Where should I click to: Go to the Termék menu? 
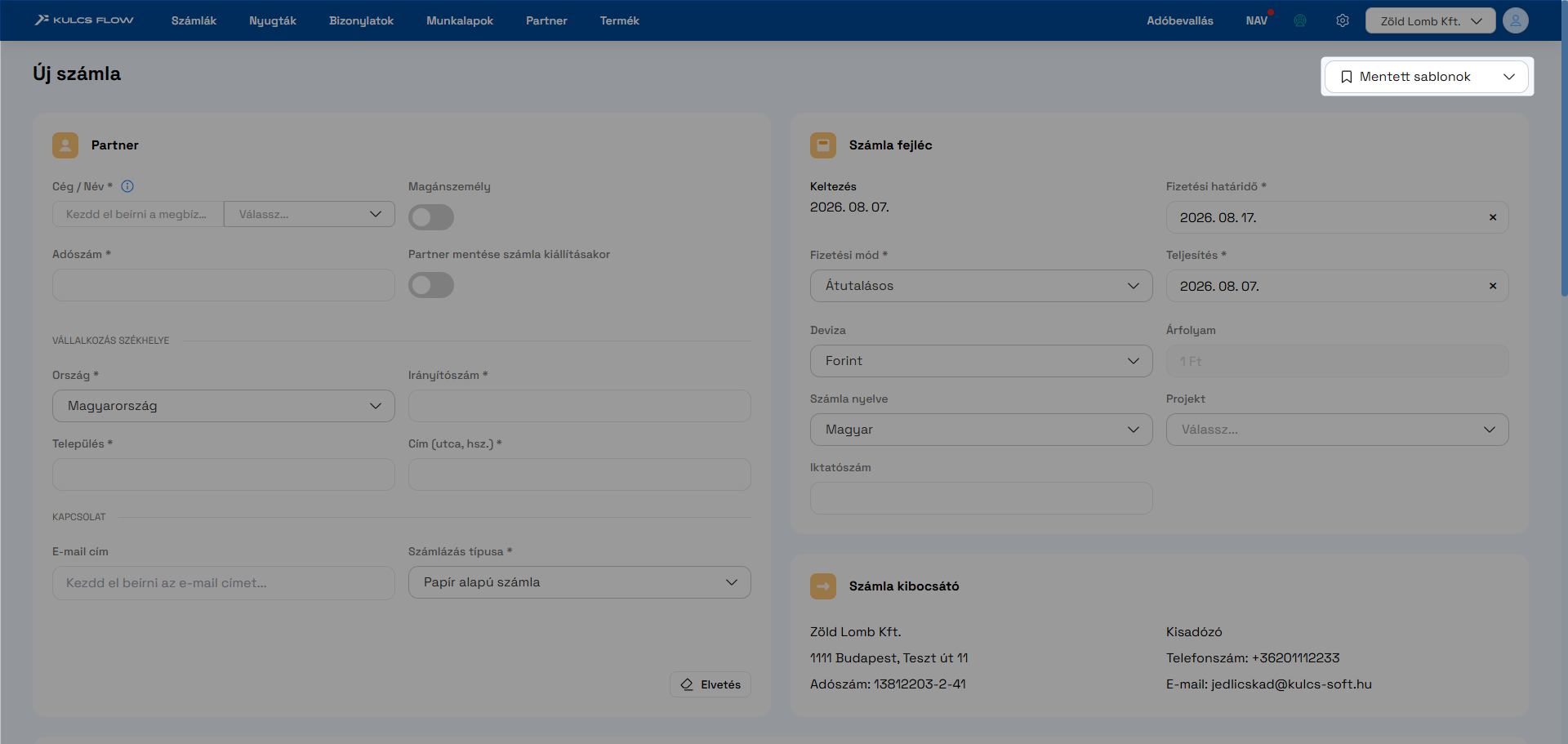pyautogui.click(x=620, y=20)
